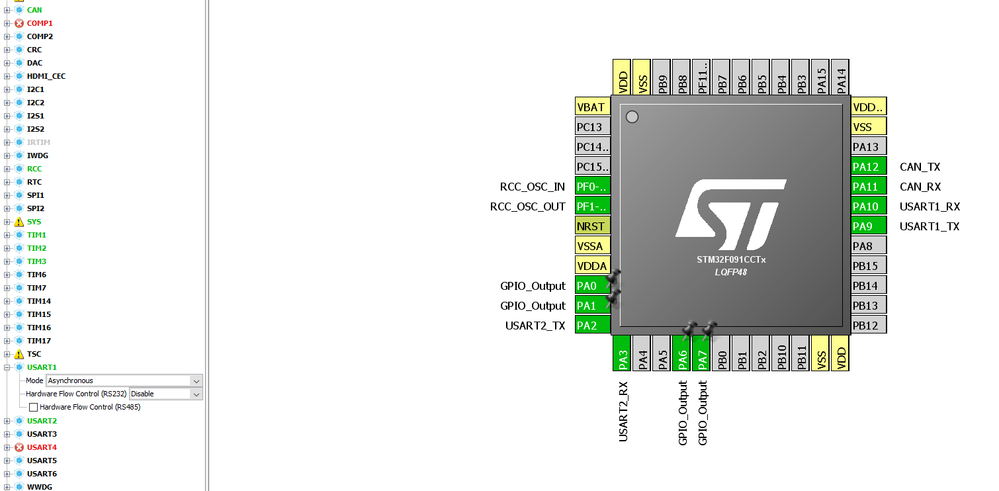Expand the SYS tree node

[x=7, y=222]
